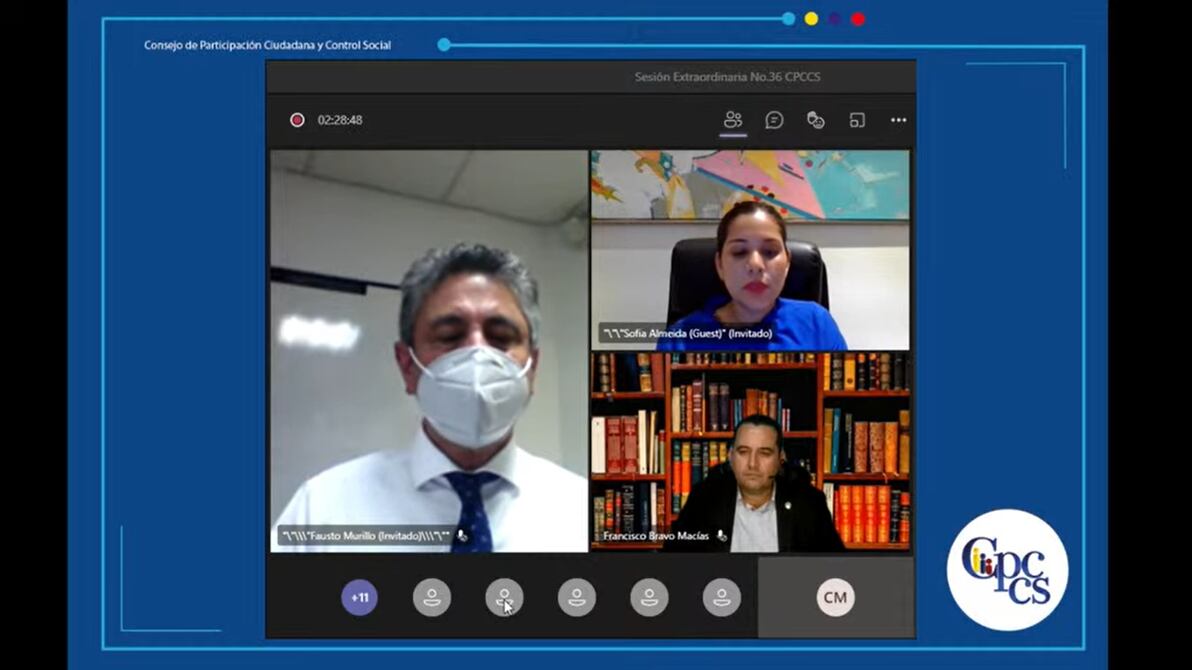Expand the +11 additional participants avatar

359,598
